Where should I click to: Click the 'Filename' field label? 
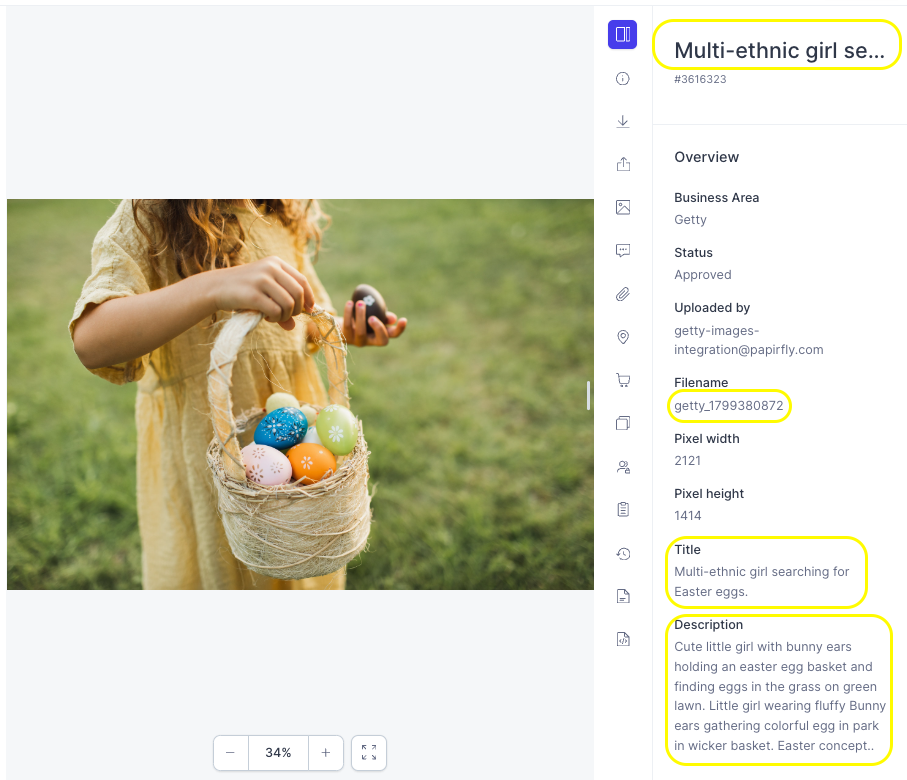(701, 382)
